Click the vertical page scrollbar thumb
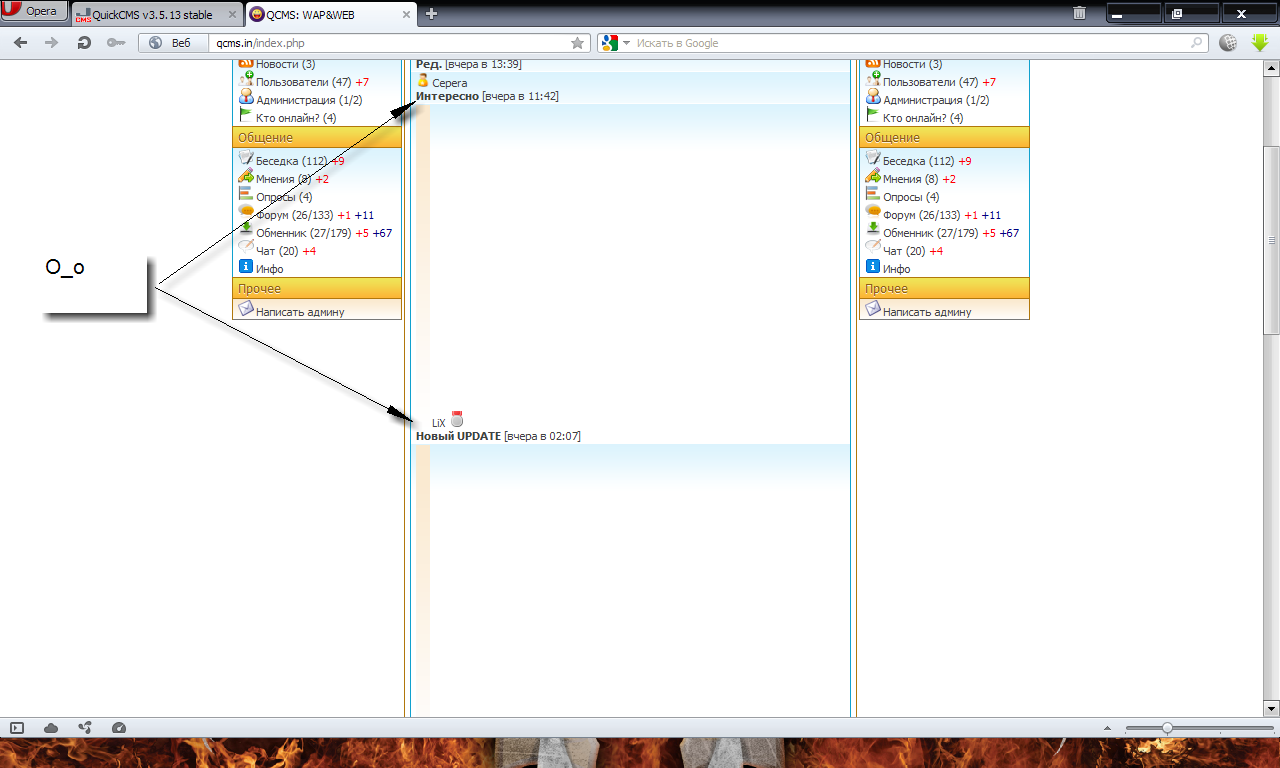 click(x=1272, y=240)
